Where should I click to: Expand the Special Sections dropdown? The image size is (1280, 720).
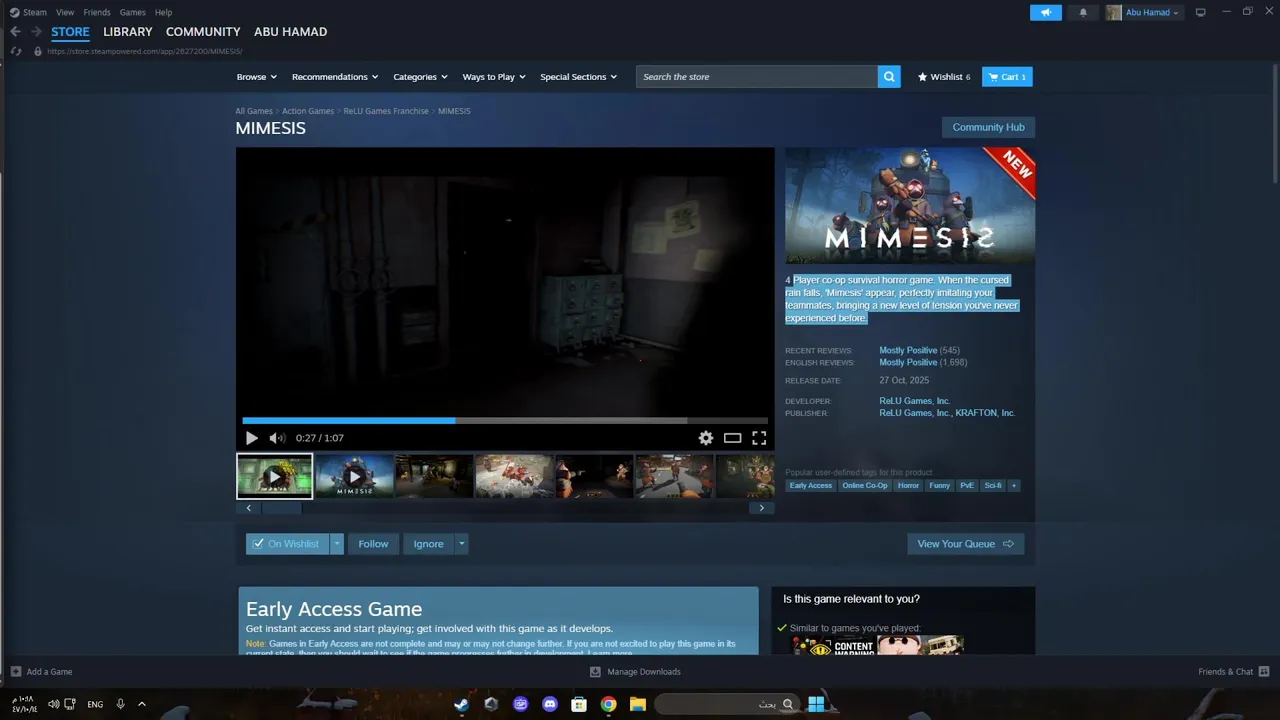coord(578,77)
